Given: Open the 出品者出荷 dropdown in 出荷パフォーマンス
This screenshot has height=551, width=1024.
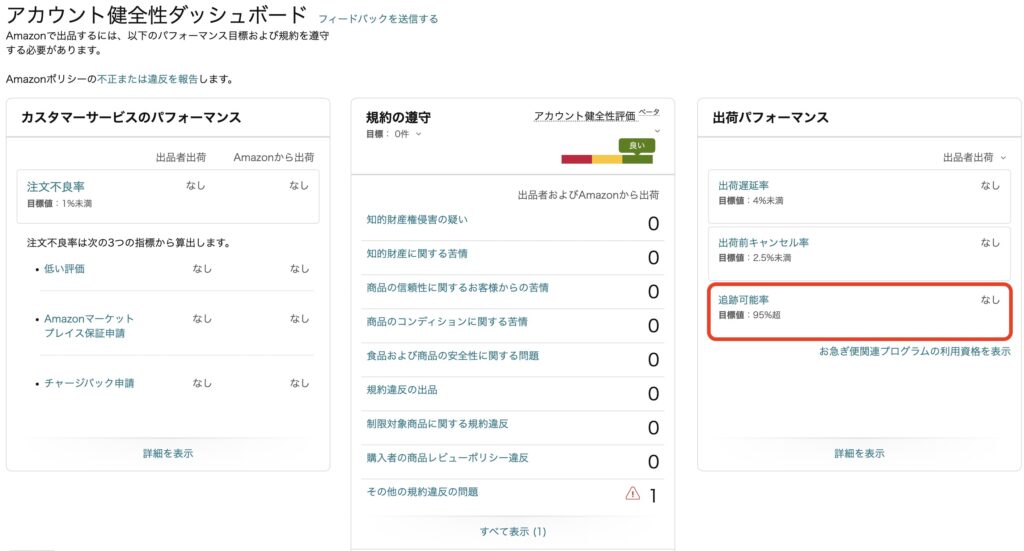Looking at the screenshot, I should (x=974, y=157).
